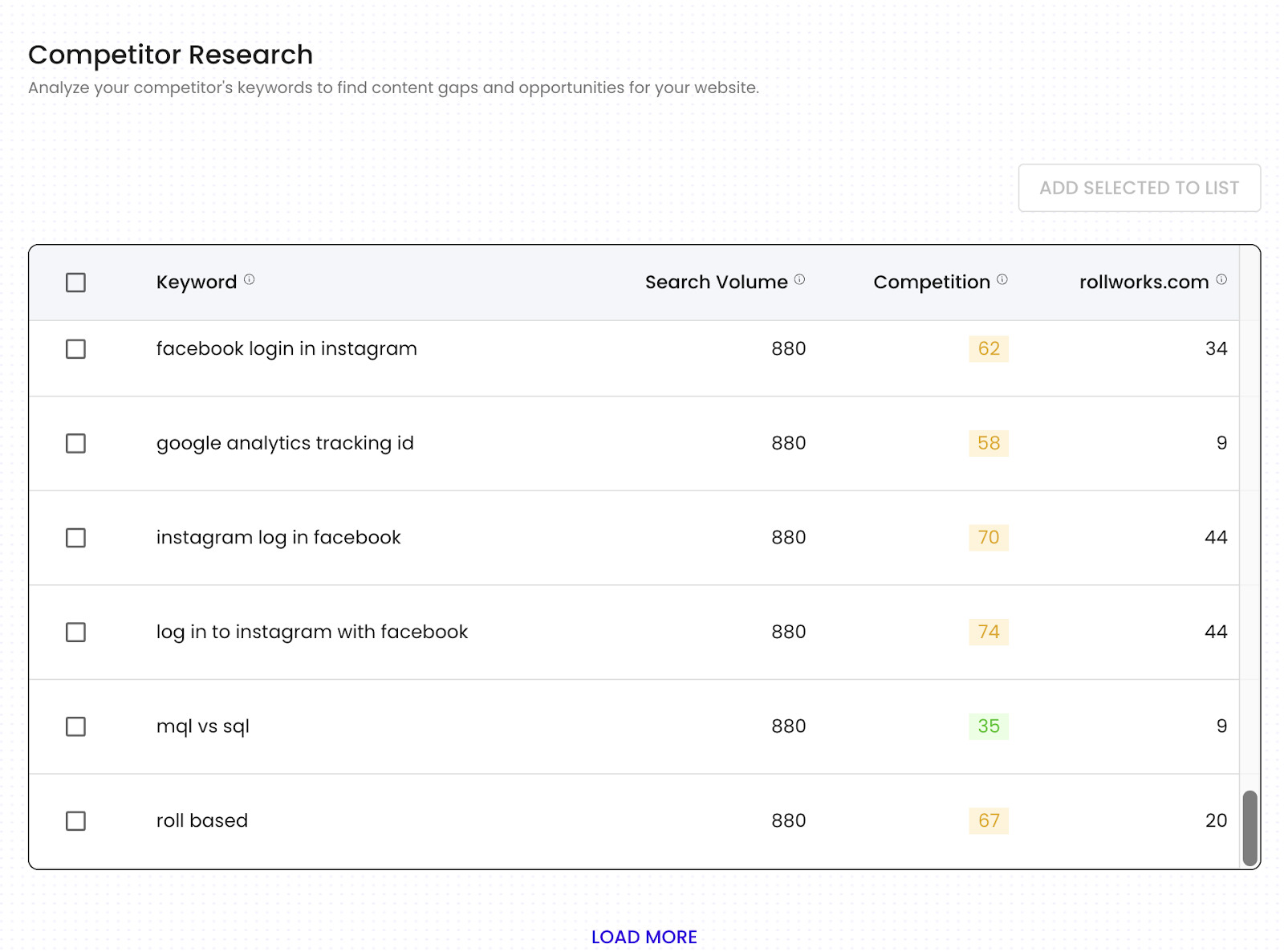Image resolution: width=1284 pixels, height=952 pixels.
Task: Click the competition score 58 badge
Action: (989, 443)
